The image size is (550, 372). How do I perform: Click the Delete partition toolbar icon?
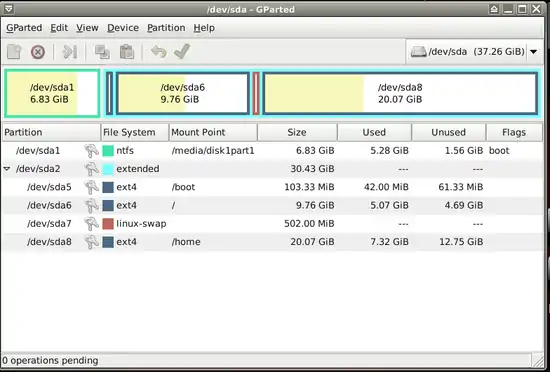(38, 52)
